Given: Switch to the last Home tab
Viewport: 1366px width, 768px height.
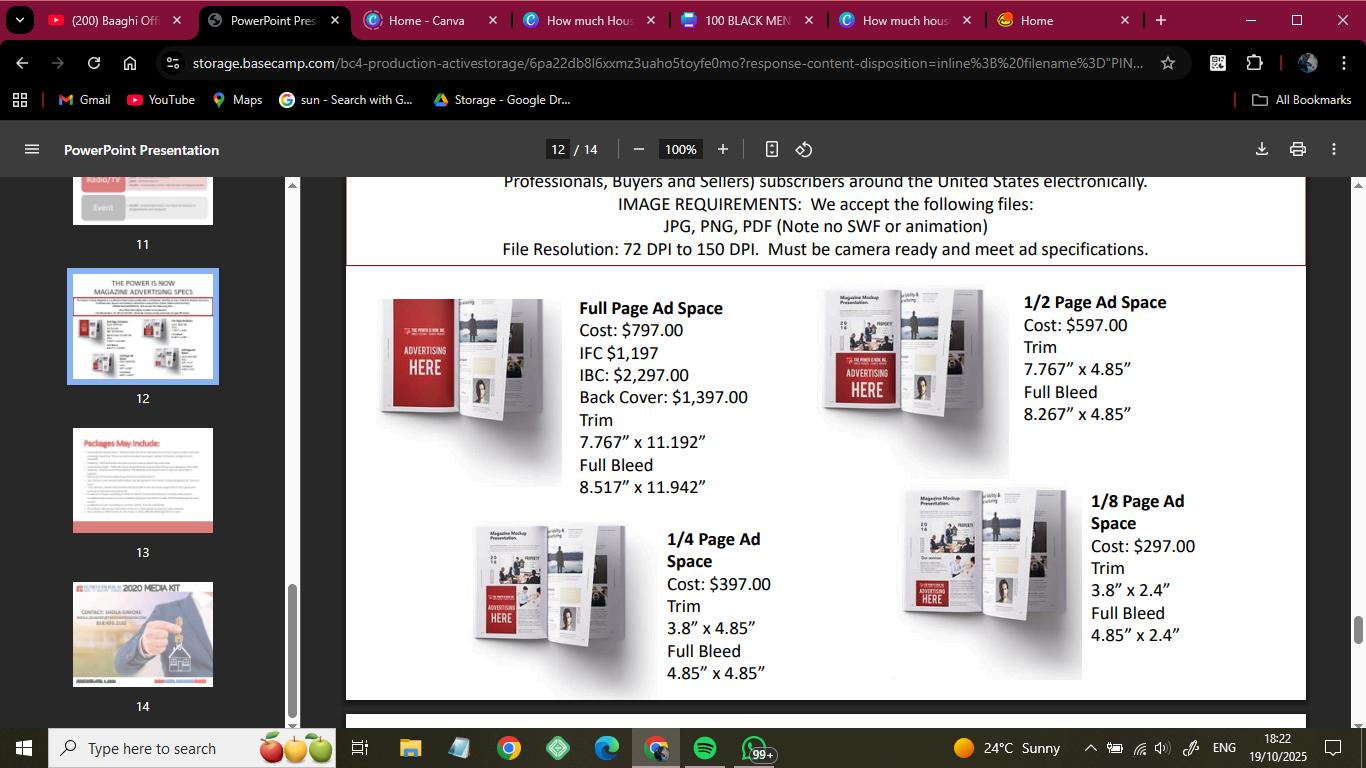Looking at the screenshot, I should point(1063,20).
